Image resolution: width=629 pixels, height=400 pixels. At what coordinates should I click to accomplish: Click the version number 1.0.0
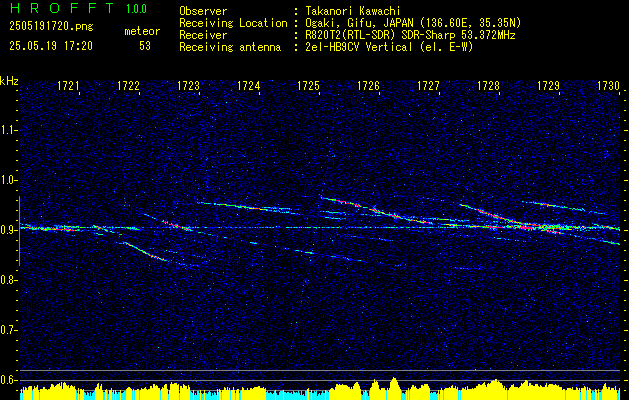pyautogui.click(x=136, y=9)
